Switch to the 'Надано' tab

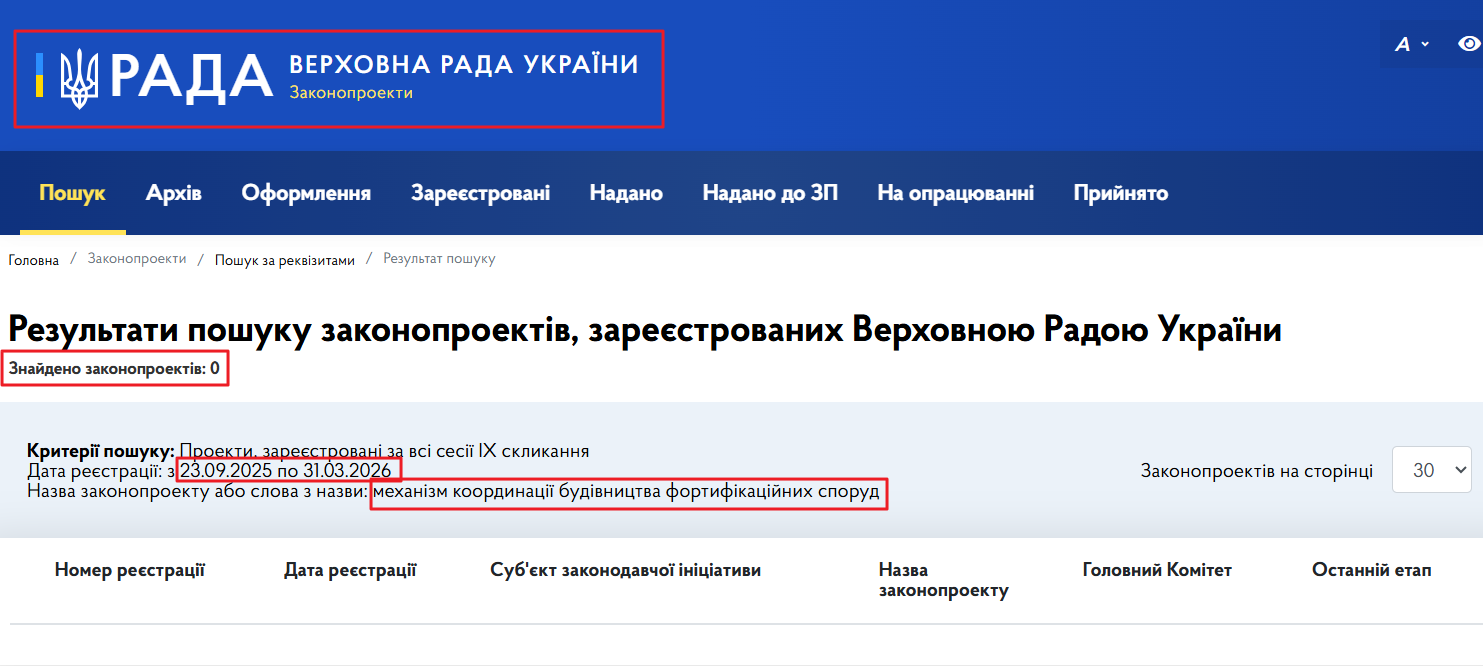point(626,193)
